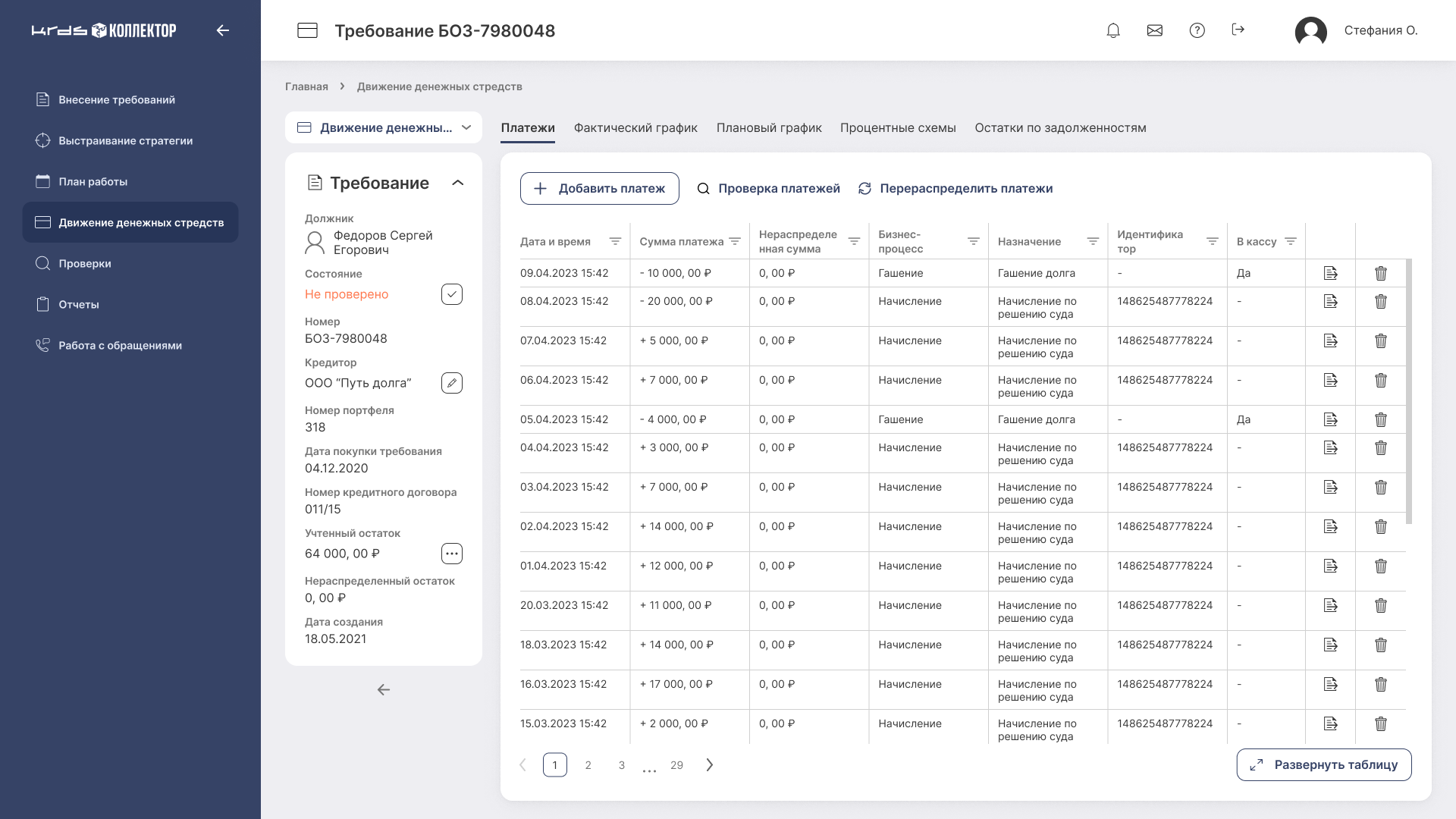
Task: Mark state as verified with checkmark box
Action: tap(452, 294)
